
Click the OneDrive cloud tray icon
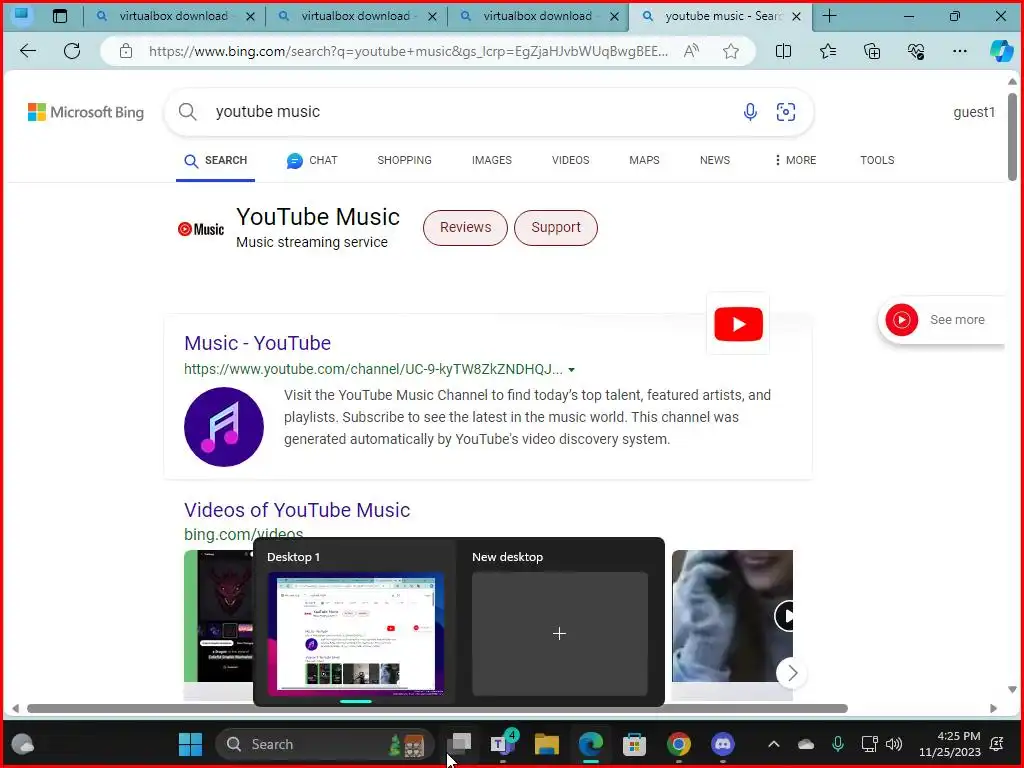click(x=806, y=744)
